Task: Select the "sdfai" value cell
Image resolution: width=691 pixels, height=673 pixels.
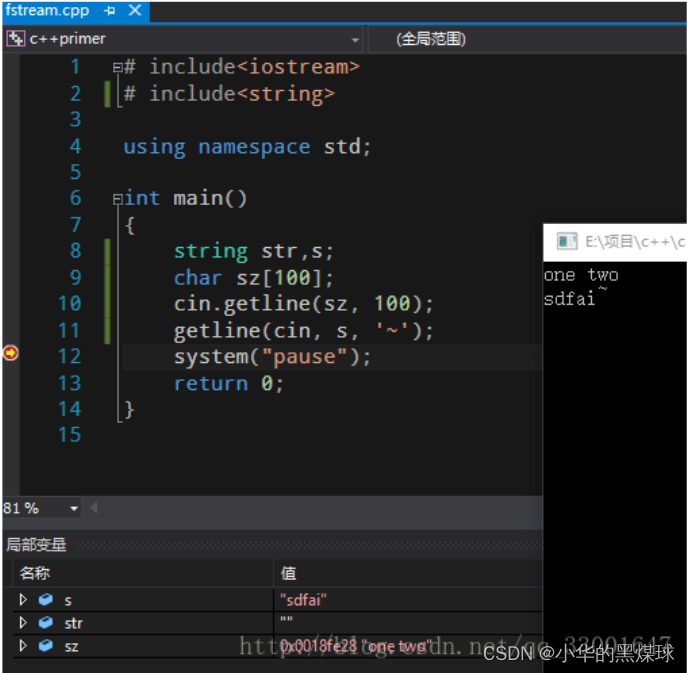Action: (408, 600)
